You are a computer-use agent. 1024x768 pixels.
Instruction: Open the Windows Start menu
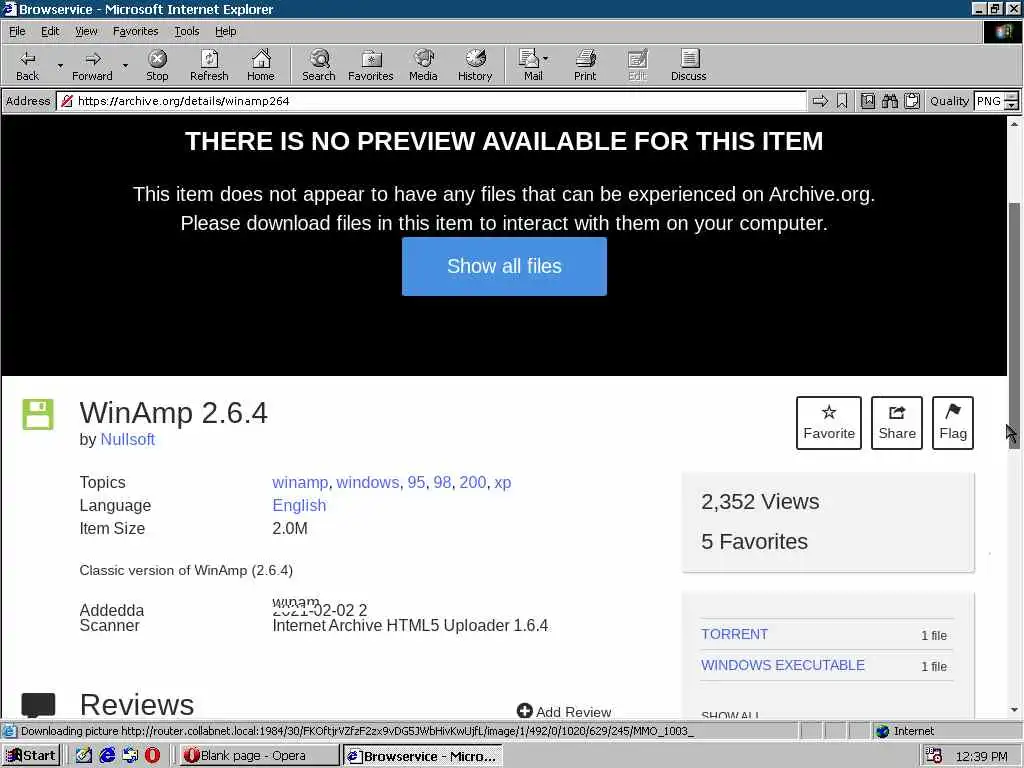tap(31, 756)
